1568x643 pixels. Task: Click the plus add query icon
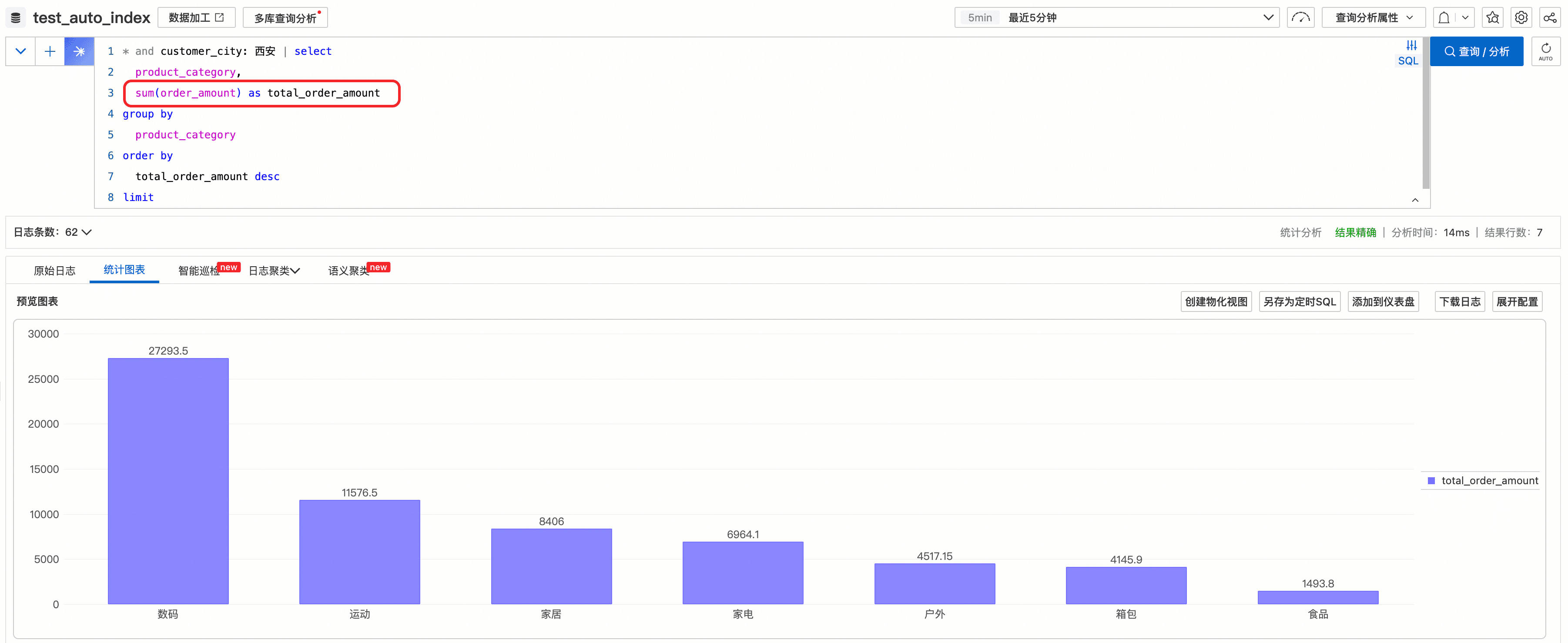point(50,51)
